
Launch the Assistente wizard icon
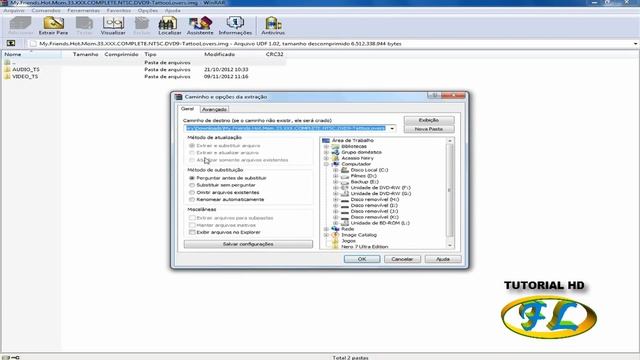coord(200,25)
